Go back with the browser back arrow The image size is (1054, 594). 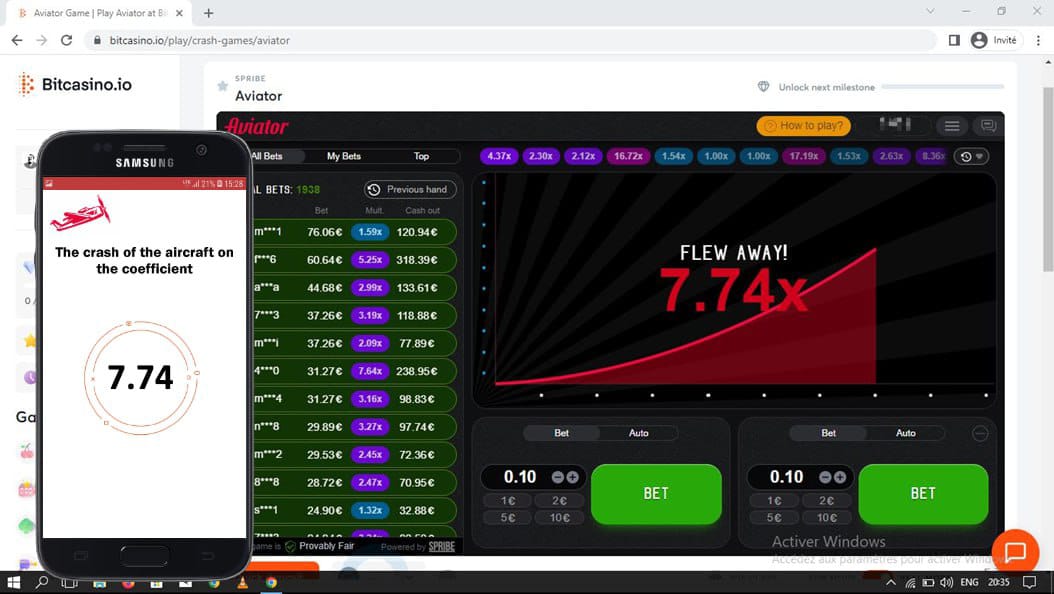click(17, 40)
